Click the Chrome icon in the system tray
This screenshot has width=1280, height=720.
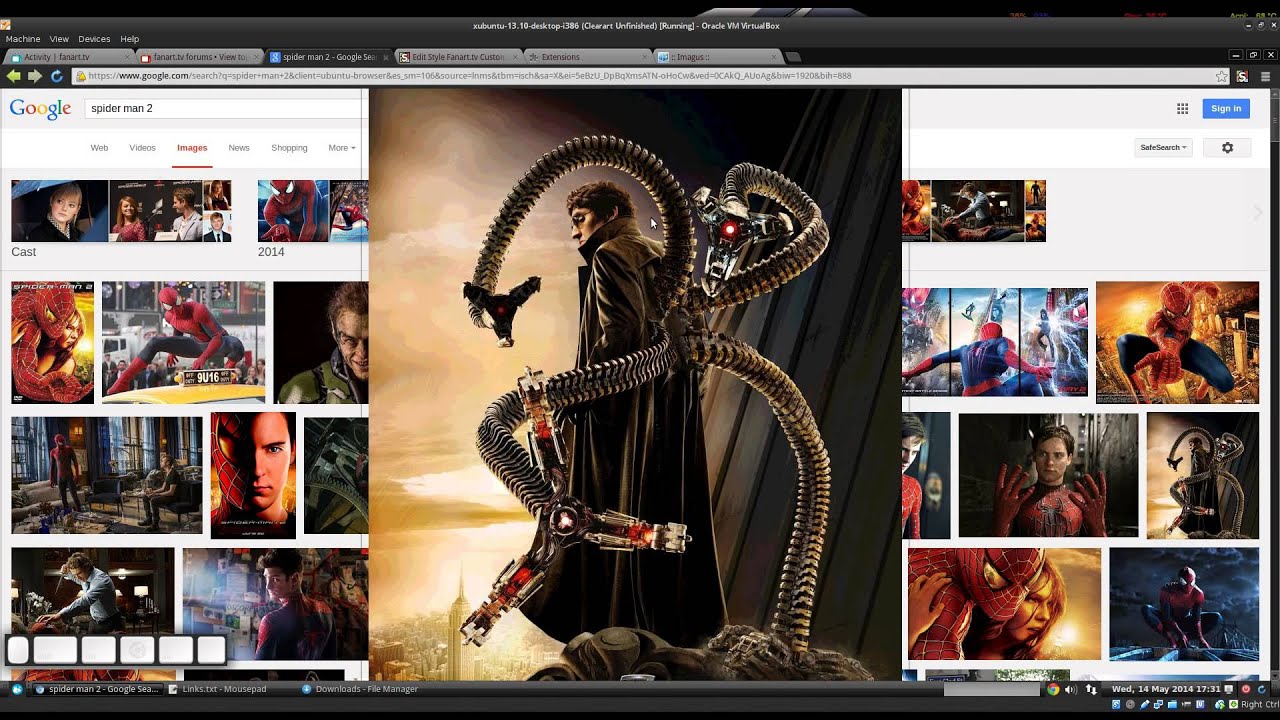pos(1053,689)
